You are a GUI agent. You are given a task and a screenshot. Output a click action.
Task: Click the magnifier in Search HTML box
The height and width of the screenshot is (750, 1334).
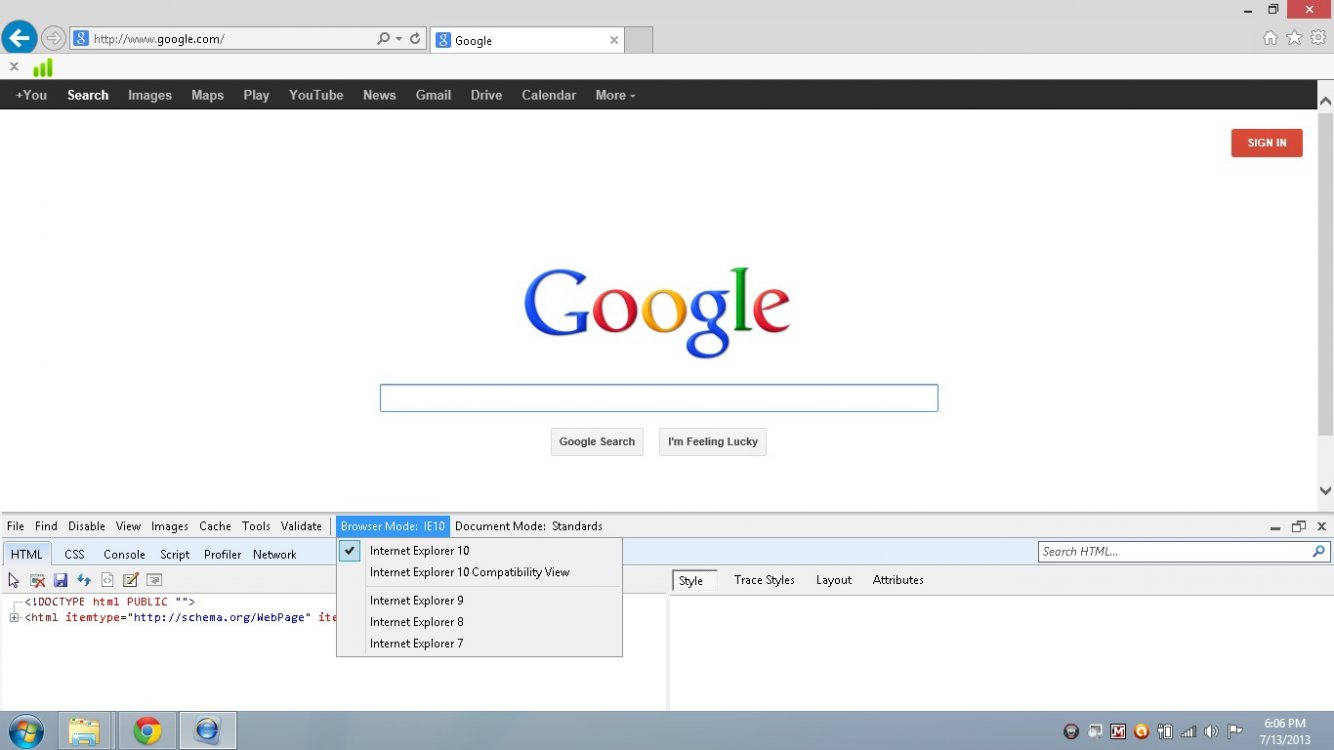pos(1319,551)
